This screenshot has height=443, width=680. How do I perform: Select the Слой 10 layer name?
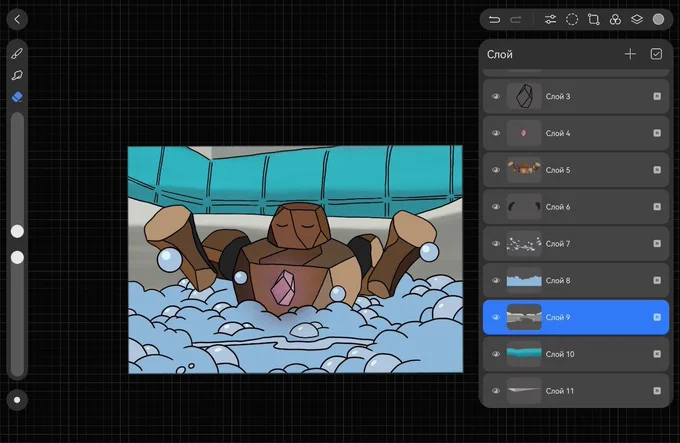coord(560,354)
